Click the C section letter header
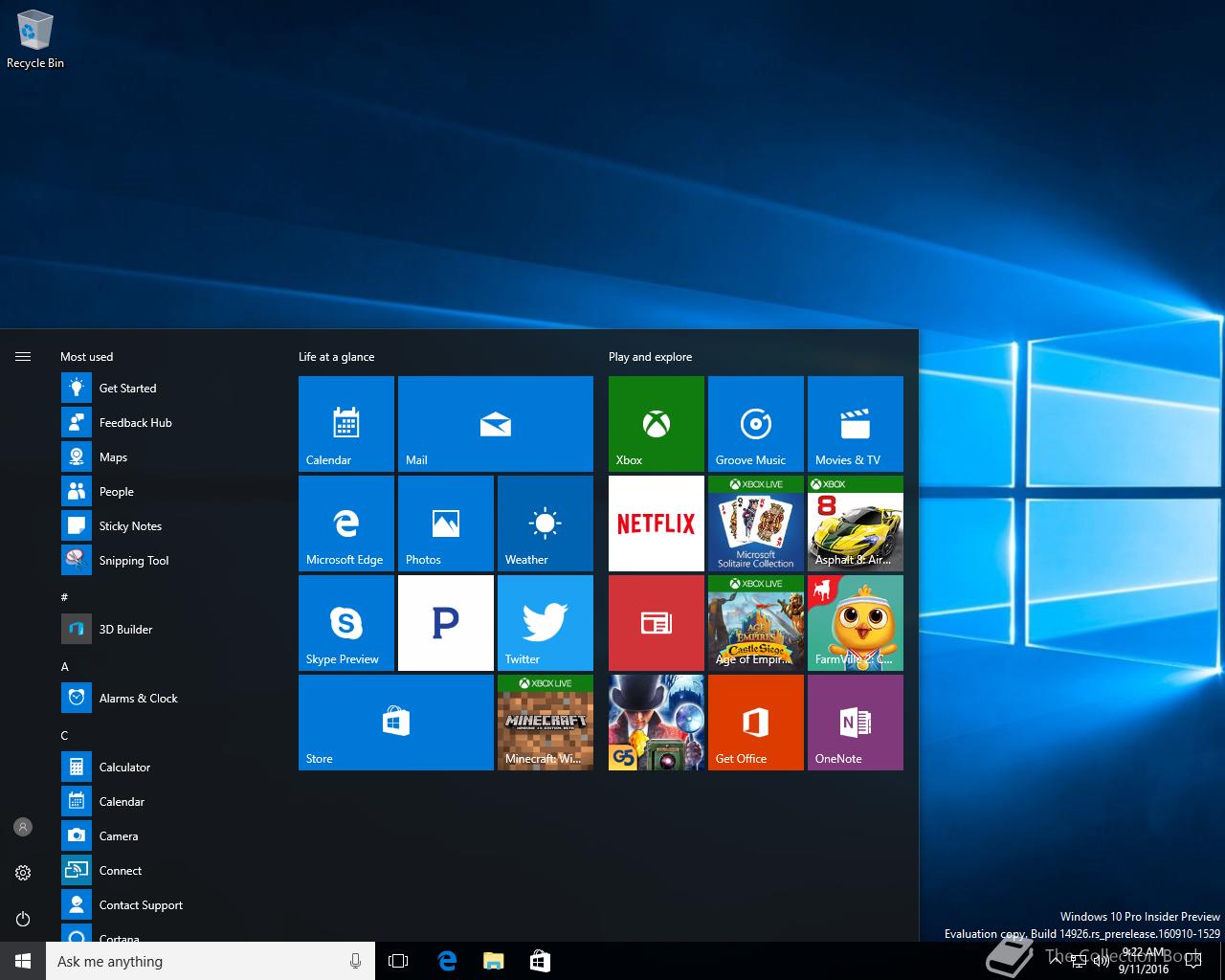 click(64, 735)
